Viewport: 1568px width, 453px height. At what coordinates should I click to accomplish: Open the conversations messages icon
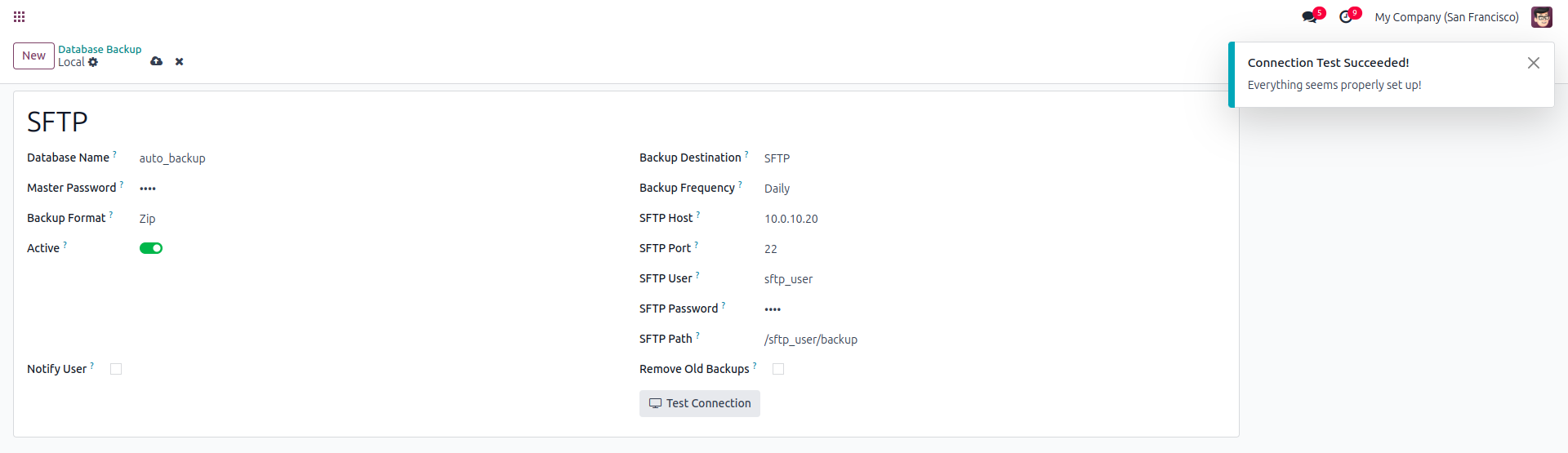1310,17
